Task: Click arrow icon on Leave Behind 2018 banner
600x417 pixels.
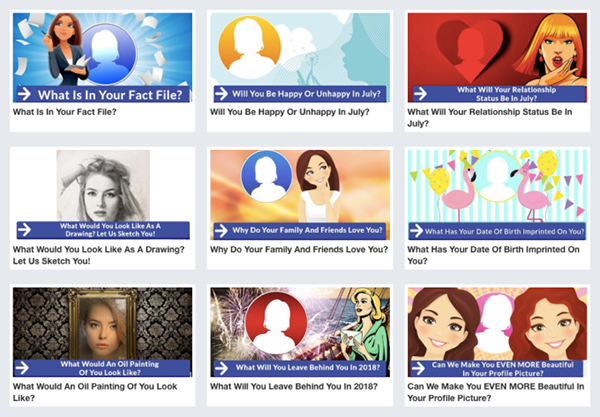Action: click(221, 368)
